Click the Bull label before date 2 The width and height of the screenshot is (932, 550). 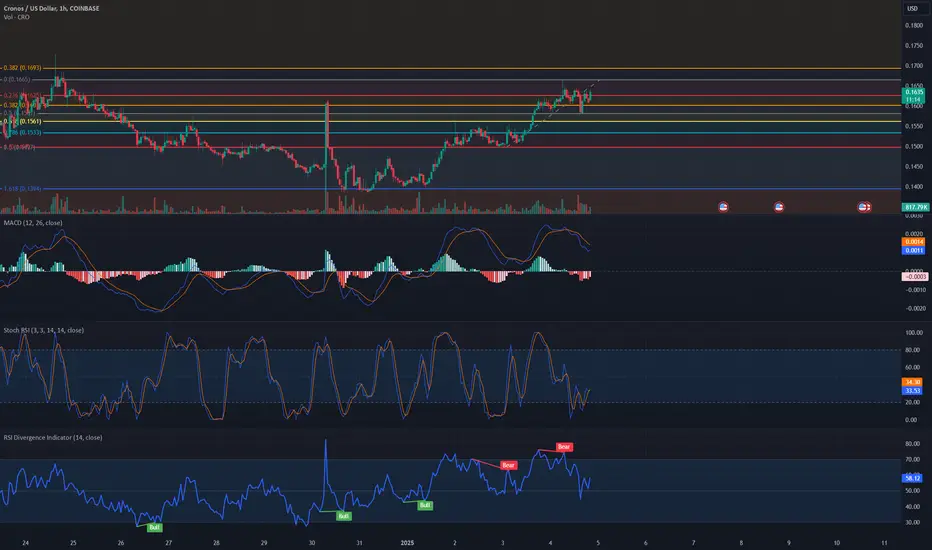(x=425, y=505)
